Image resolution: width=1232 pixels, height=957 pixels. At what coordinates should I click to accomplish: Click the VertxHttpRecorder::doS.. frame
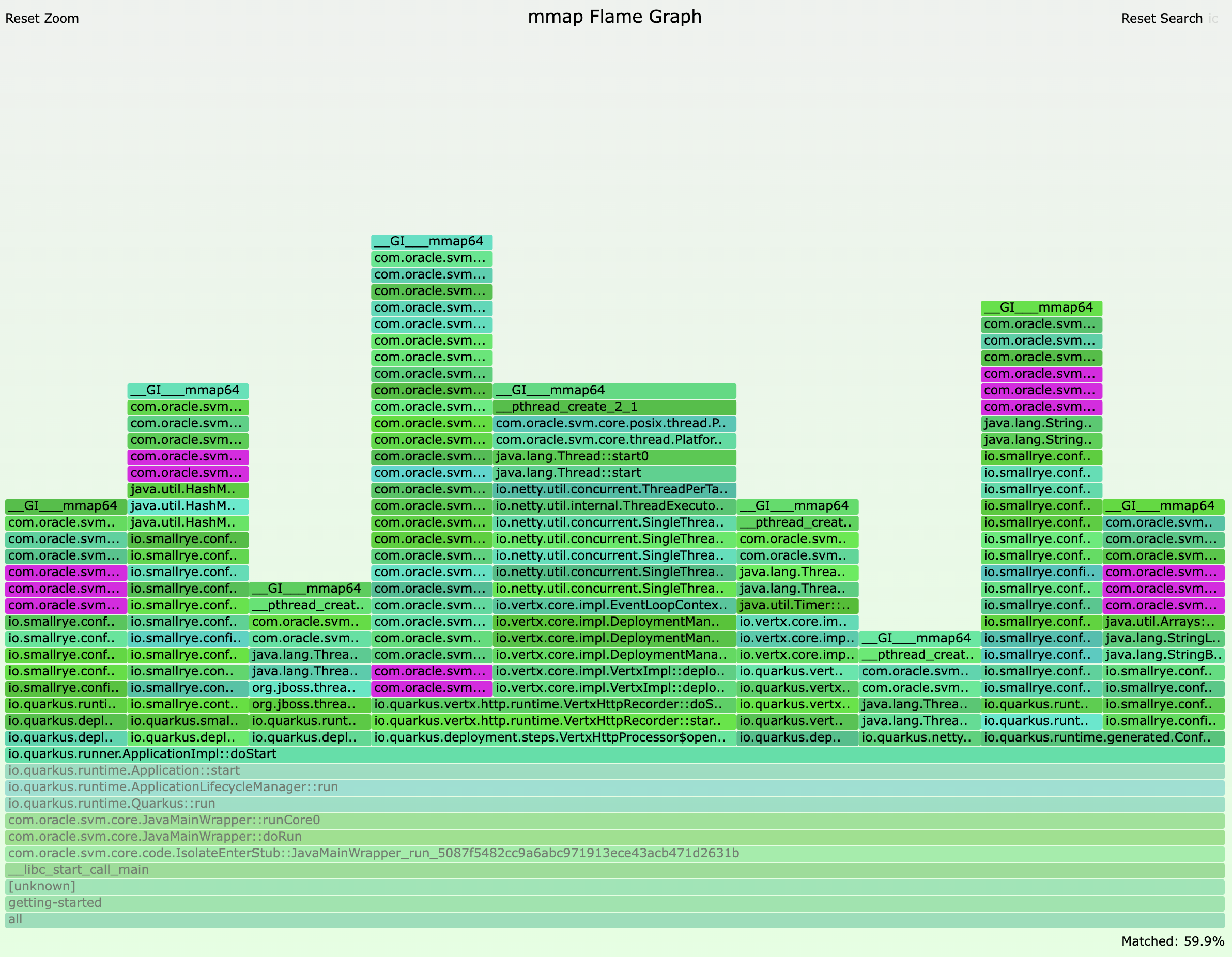[x=553, y=705]
